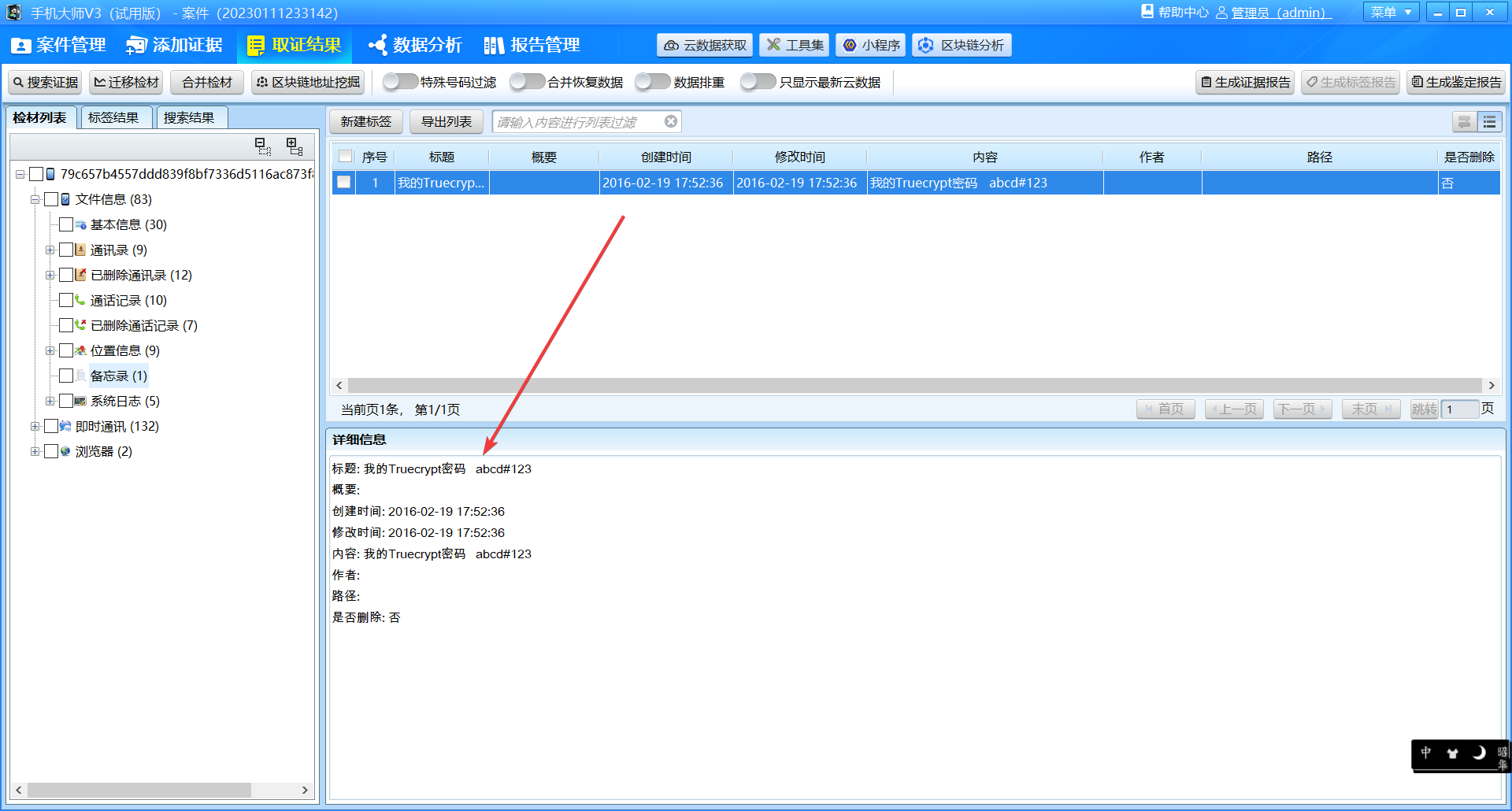Click the 云数据获取 cloud icon button
This screenshot has width=1512, height=811.
tap(705, 45)
